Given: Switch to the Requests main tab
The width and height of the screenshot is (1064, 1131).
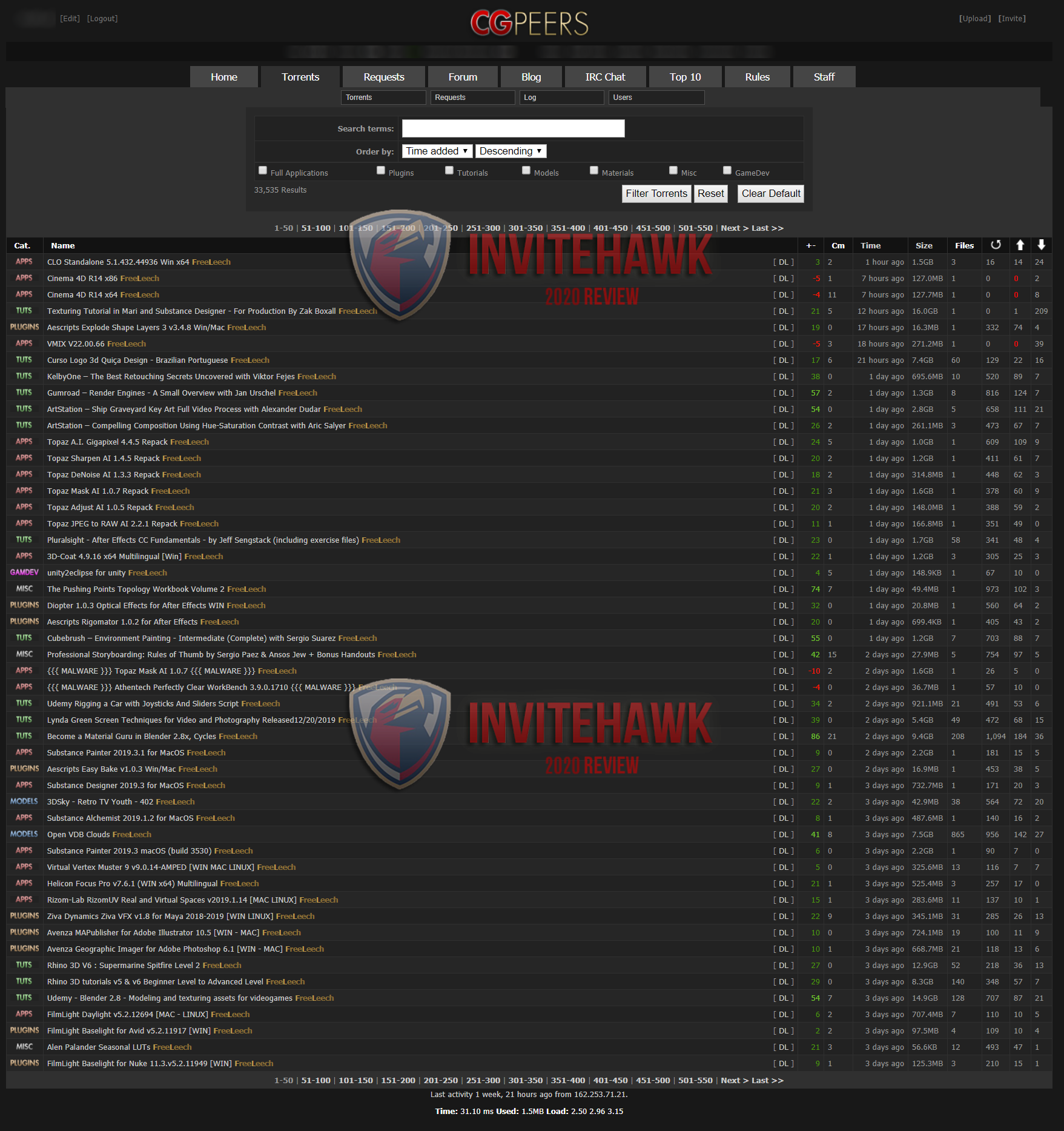Looking at the screenshot, I should [384, 77].
